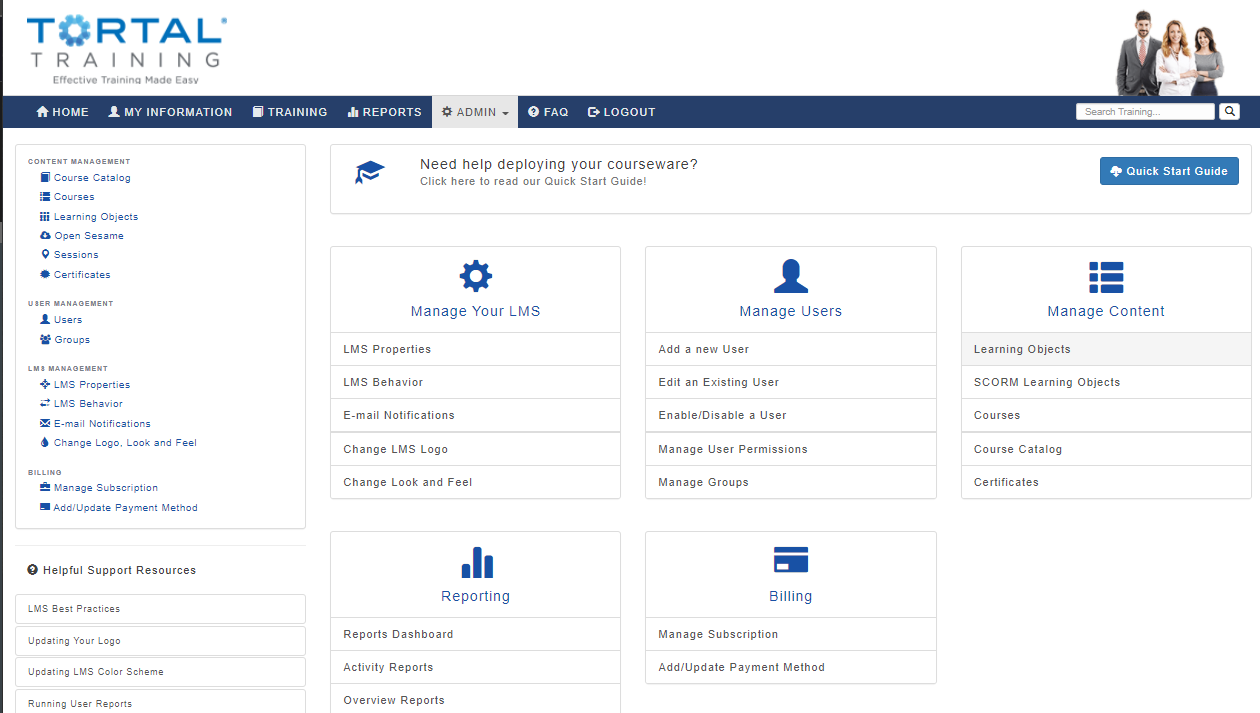
Task: Click Change Logo droplet icon in sidebar
Action: [x=45, y=442]
